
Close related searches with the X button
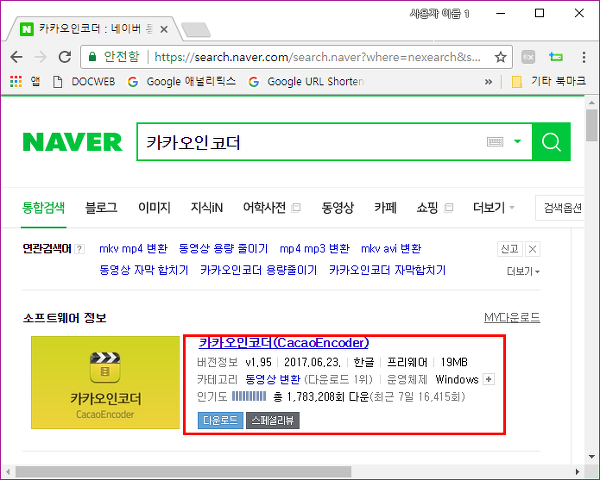(532, 249)
